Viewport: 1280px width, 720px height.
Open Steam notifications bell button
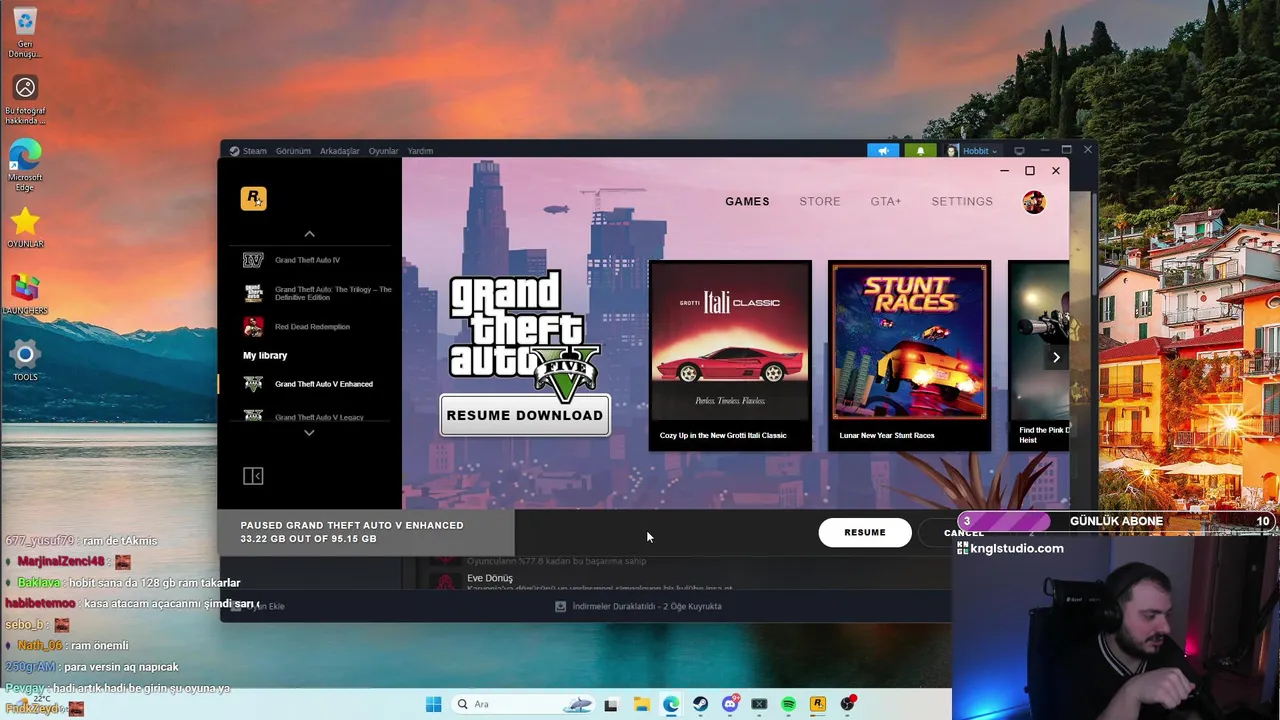921,151
